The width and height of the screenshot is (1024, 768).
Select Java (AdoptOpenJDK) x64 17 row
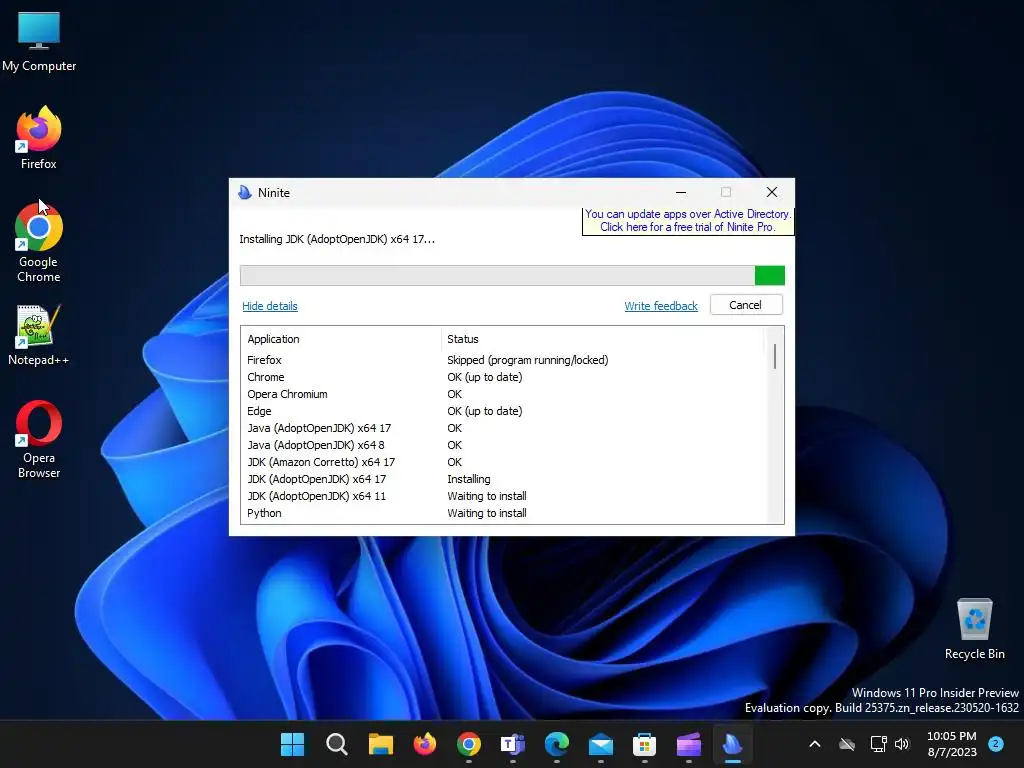coord(503,428)
